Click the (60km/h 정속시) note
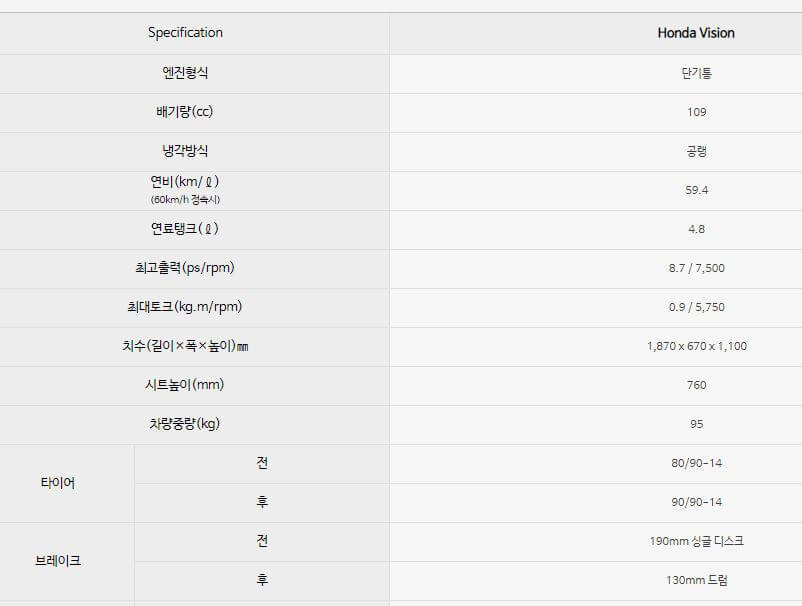The width and height of the screenshot is (802, 606). (x=185, y=199)
